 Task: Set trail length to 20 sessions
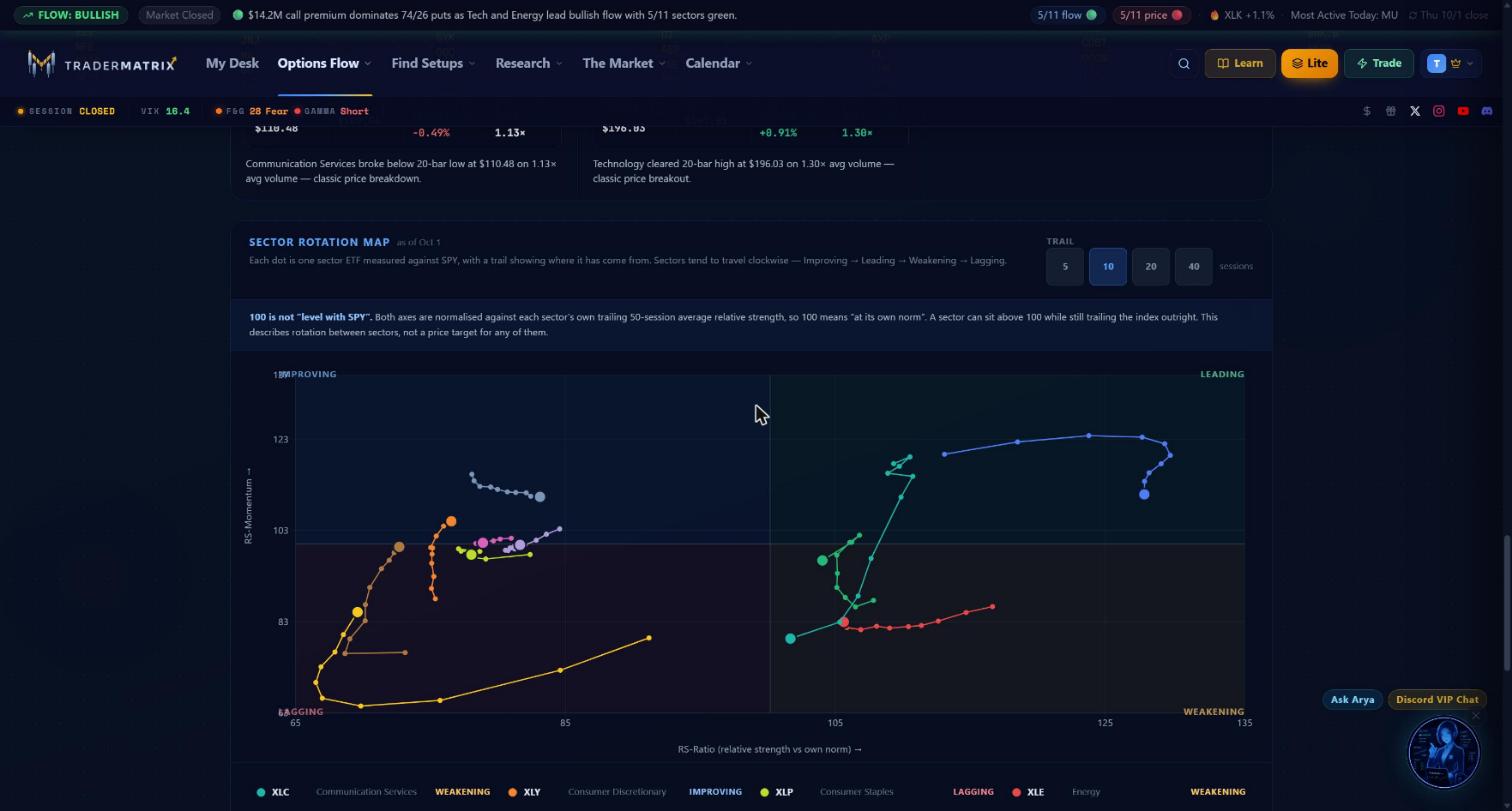[1151, 266]
